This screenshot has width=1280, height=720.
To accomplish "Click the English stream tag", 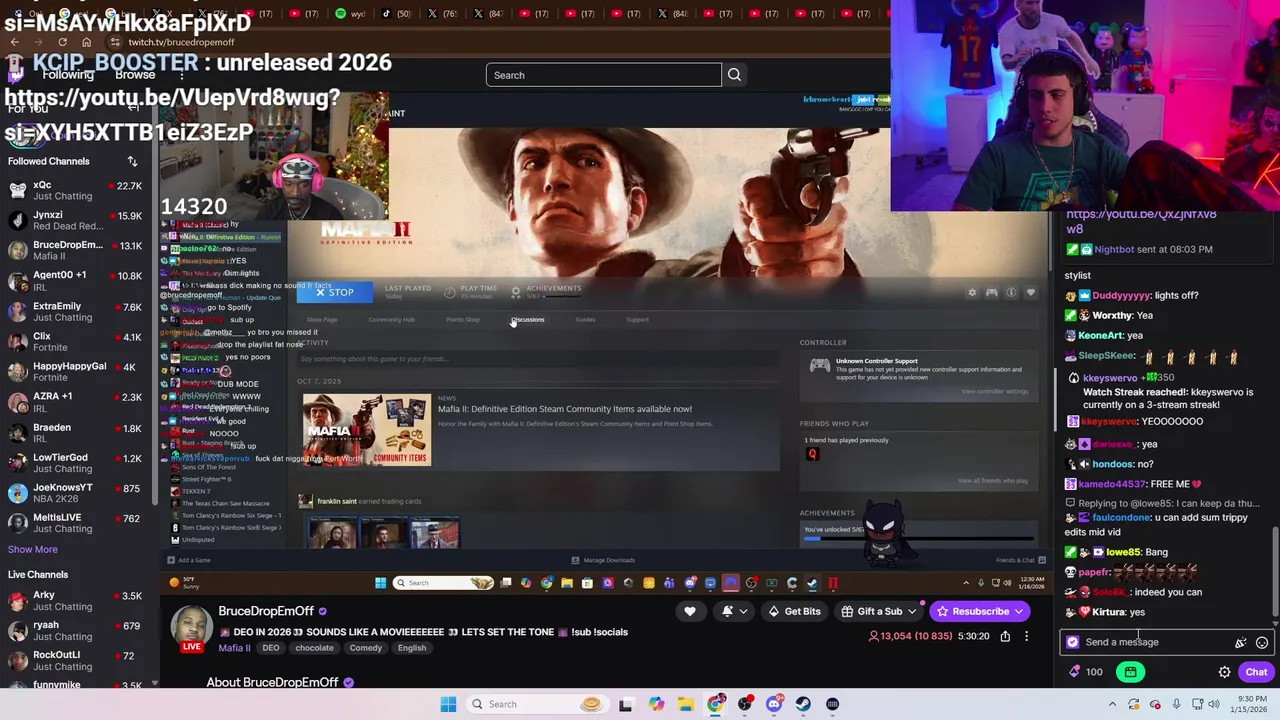I will 411,648.
